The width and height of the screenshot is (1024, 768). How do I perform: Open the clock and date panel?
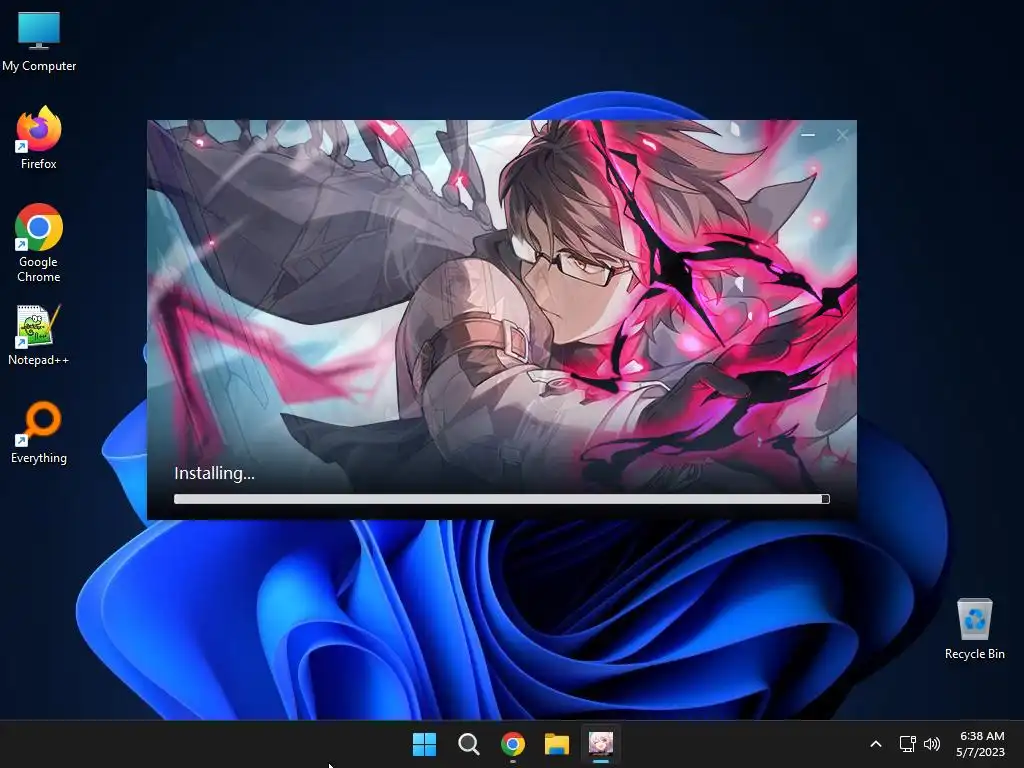[981, 744]
